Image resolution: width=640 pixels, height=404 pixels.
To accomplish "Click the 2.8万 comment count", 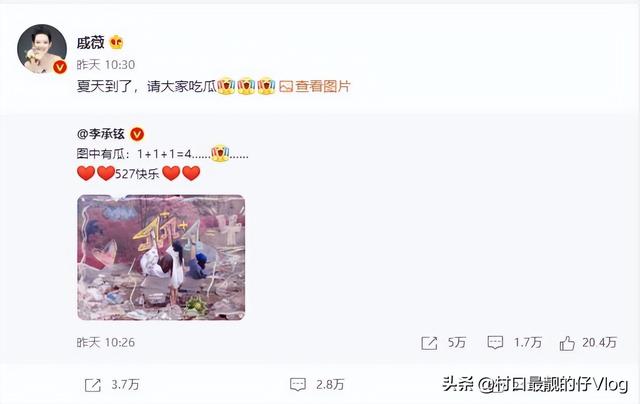I will pyautogui.click(x=330, y=385).
